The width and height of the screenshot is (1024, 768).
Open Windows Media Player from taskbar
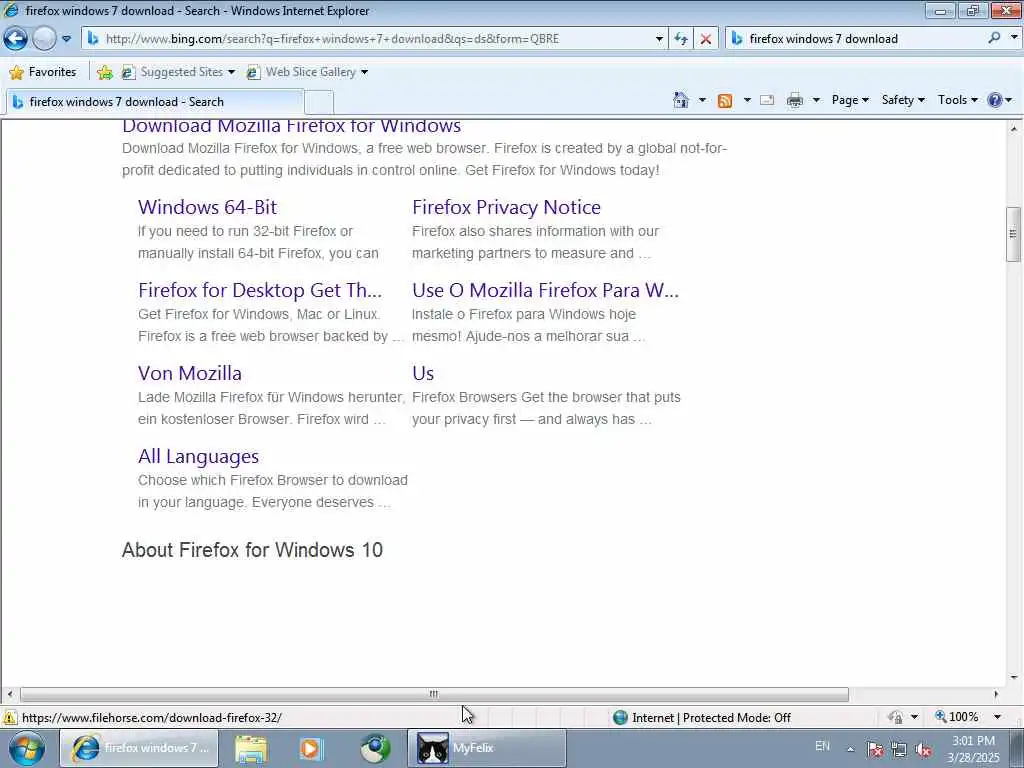tap(312, 748)
